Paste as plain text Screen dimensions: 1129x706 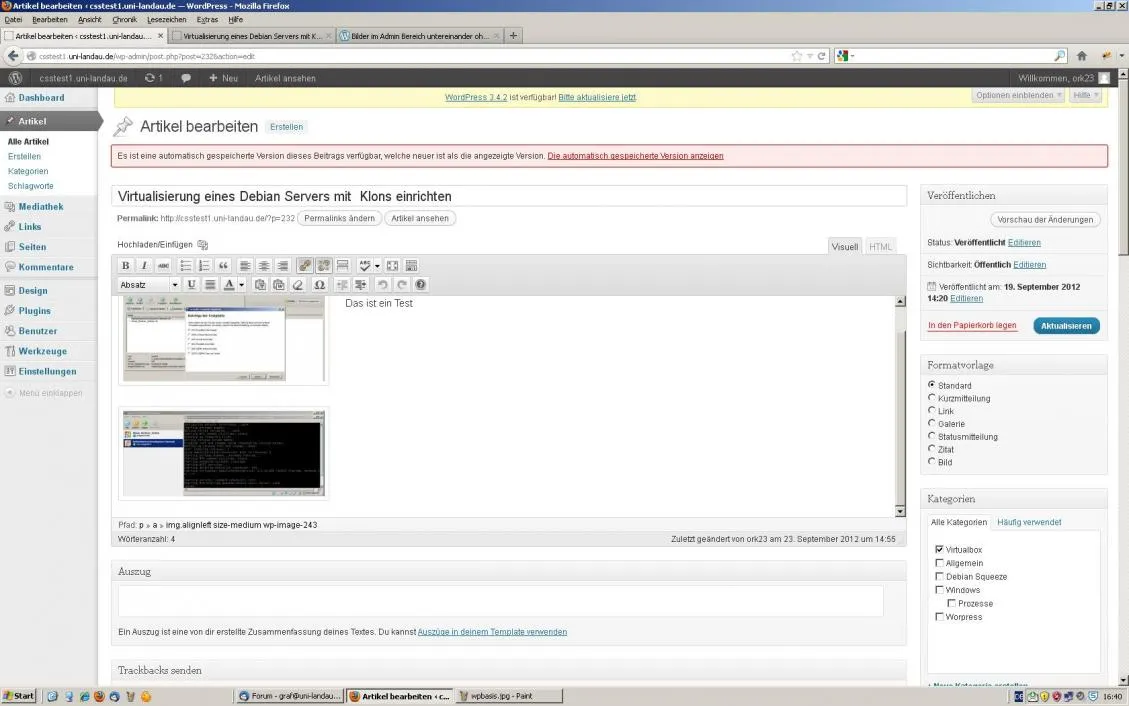coord(260,284)
